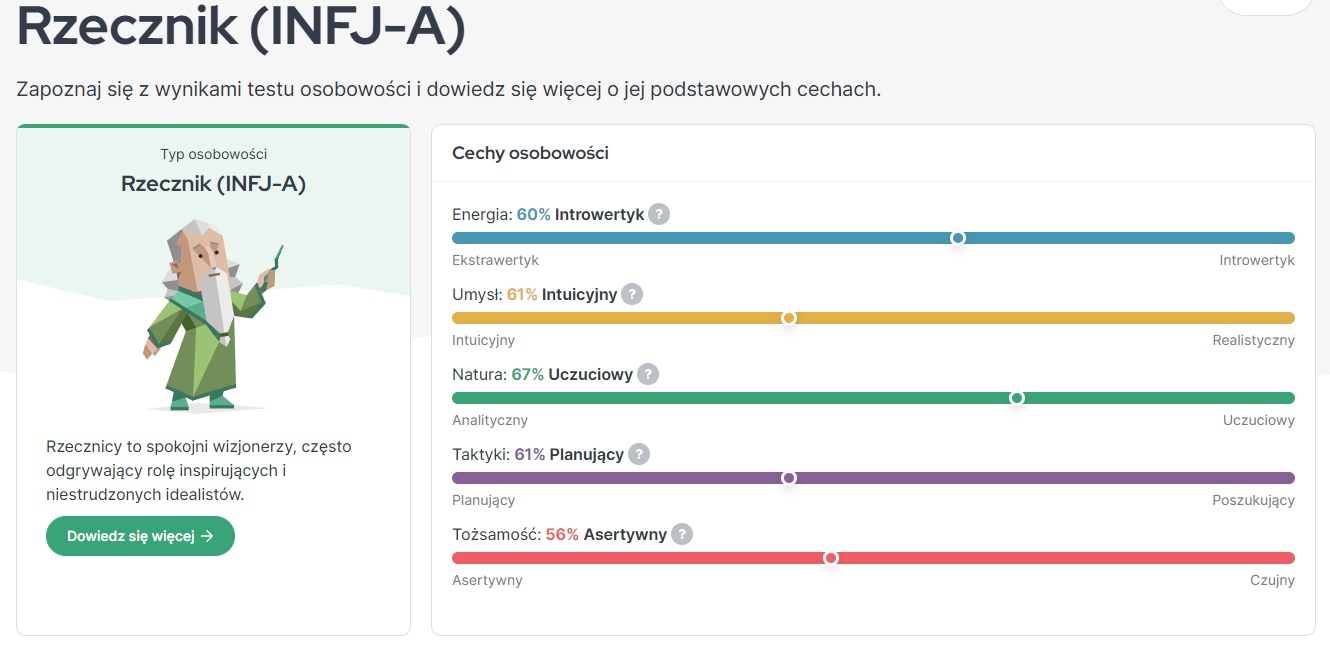Click the large "Rzecznik (INFJ-A)" page heading

[241, 27]
